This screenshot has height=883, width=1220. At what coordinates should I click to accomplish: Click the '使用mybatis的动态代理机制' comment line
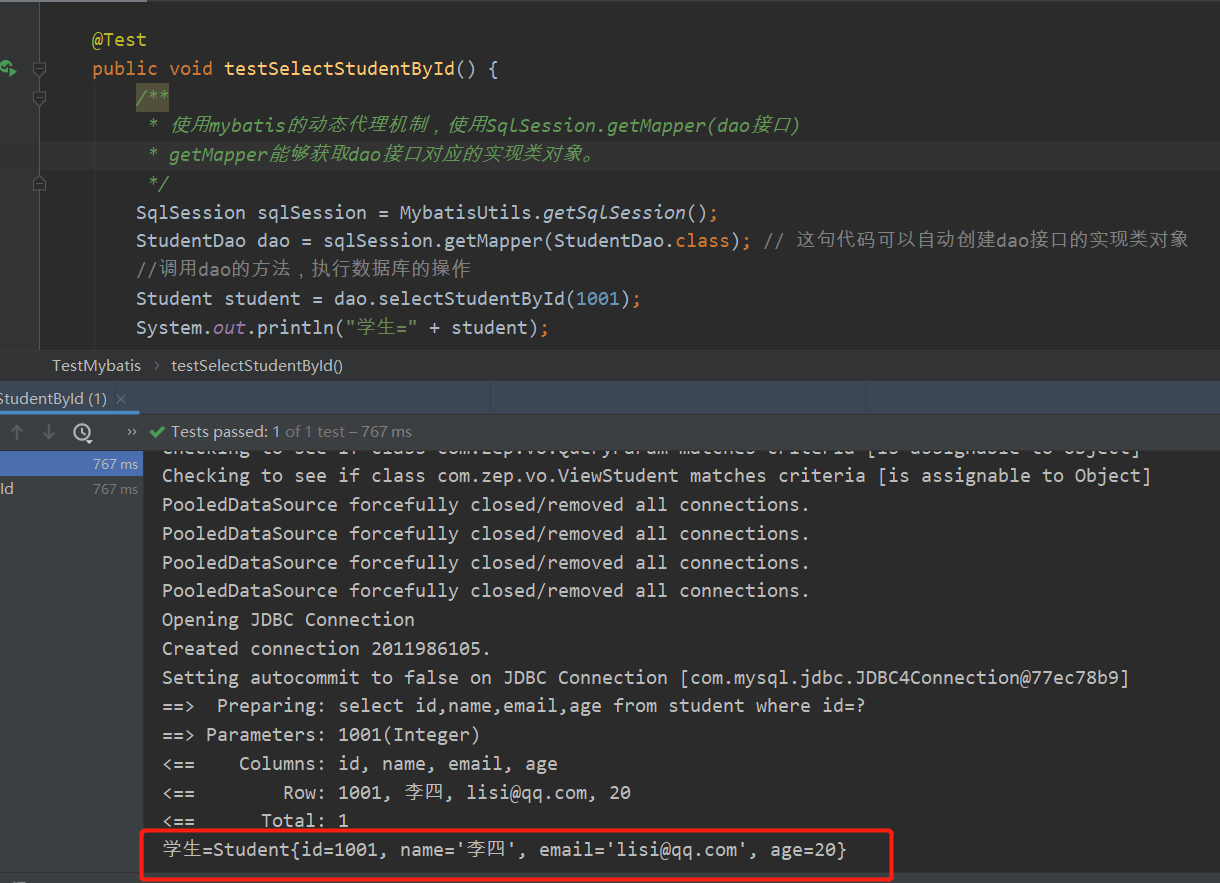(474, 126)
